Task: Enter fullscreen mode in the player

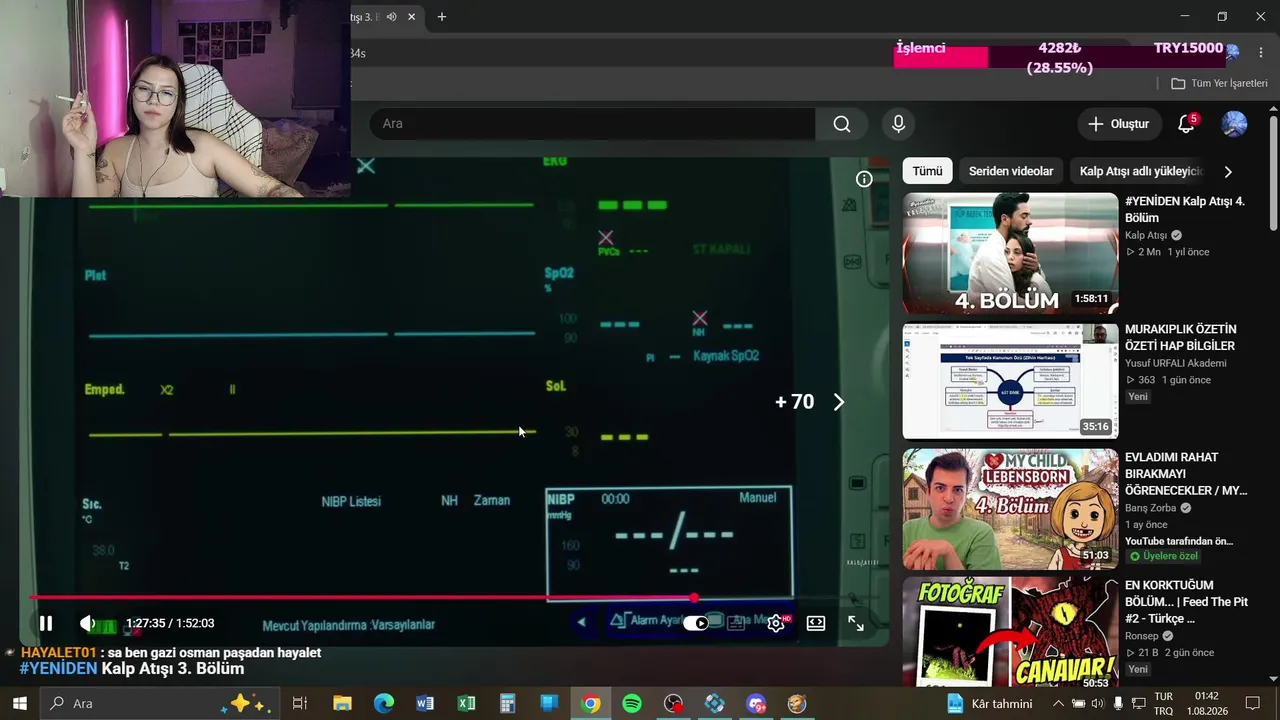Action: tap(856, 624)
